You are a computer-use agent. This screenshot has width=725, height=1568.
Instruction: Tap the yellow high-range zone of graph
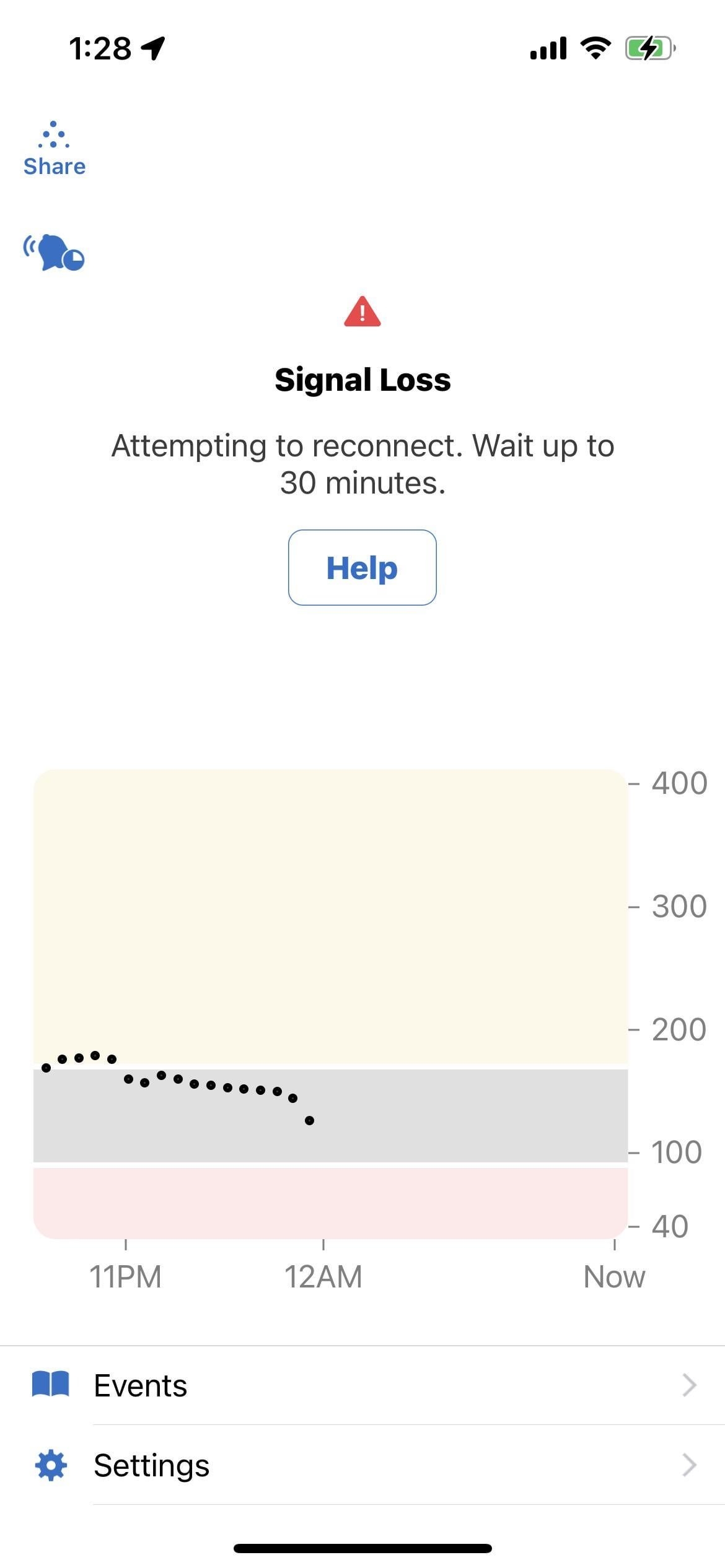[x=330, y=898]
